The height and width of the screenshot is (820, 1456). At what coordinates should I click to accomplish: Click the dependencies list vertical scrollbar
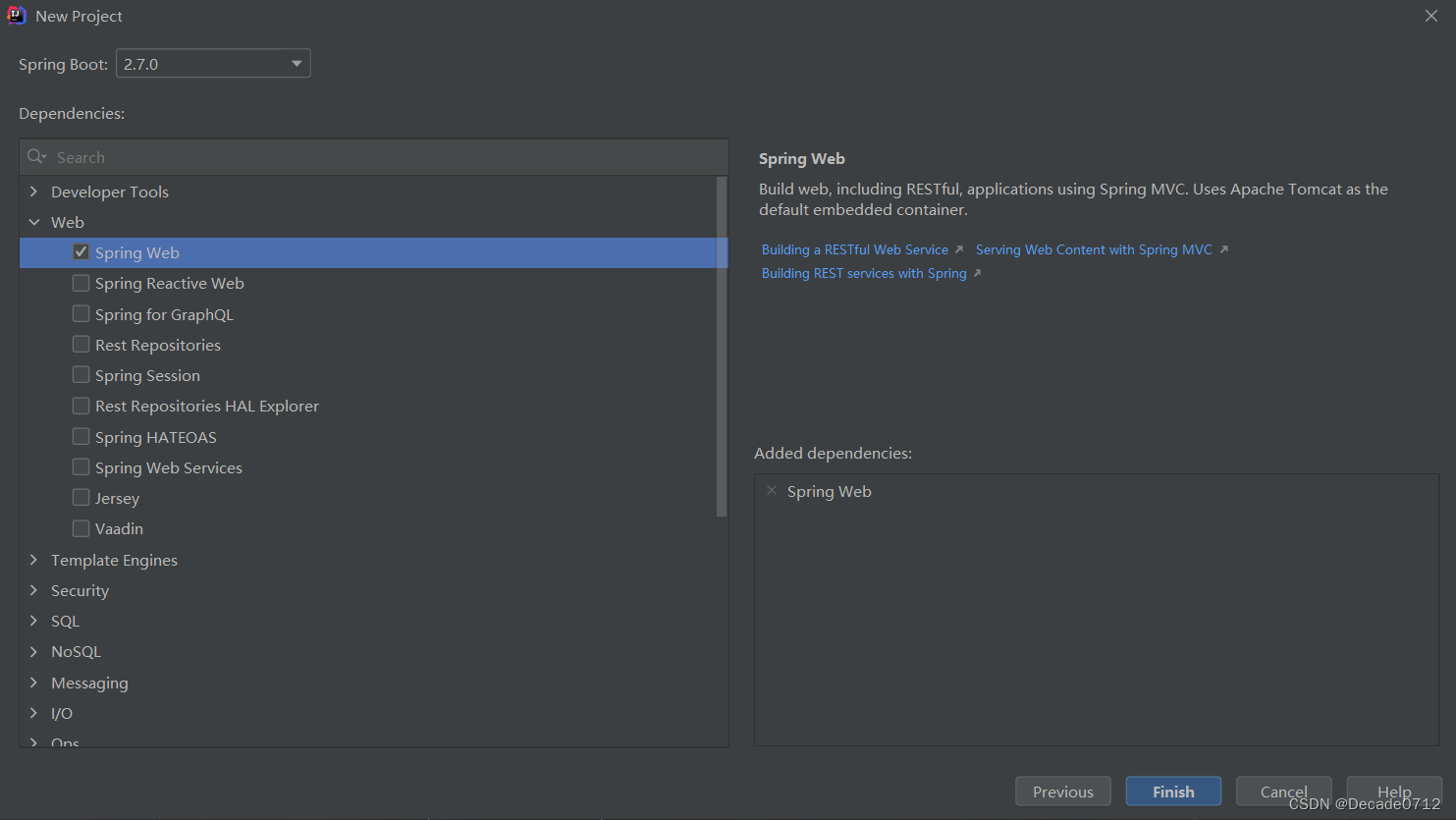pyautogui.click(x=722, y=347)
